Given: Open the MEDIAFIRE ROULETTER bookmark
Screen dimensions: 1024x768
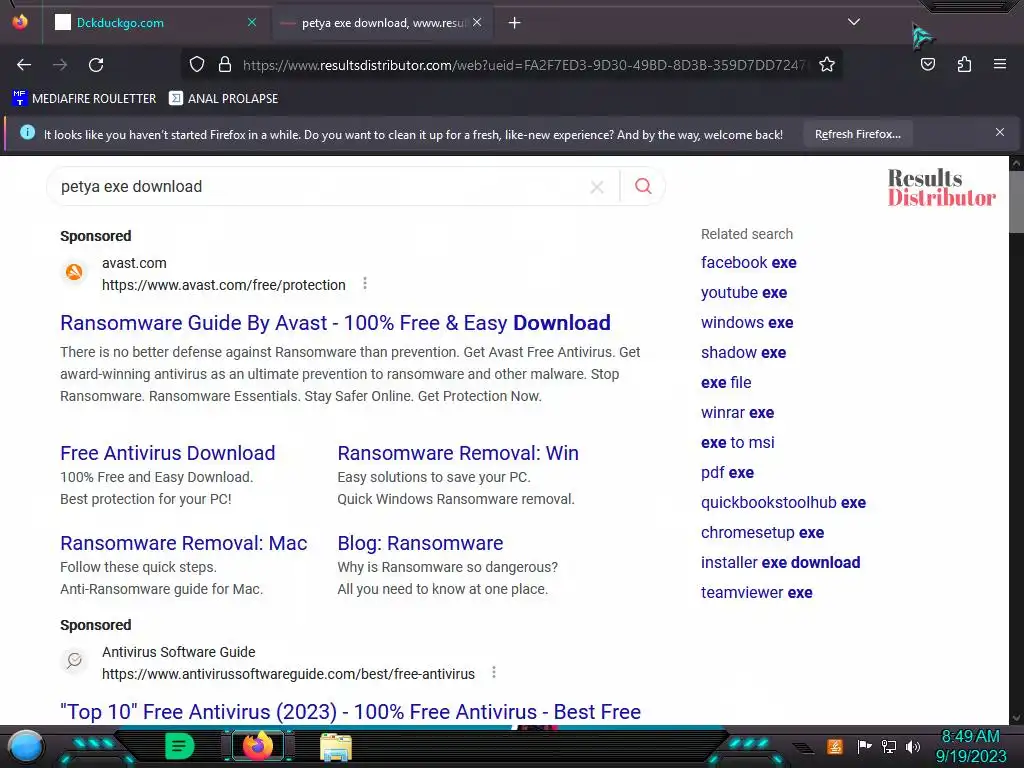Looking at the screenshot, I should pos(84,99).
